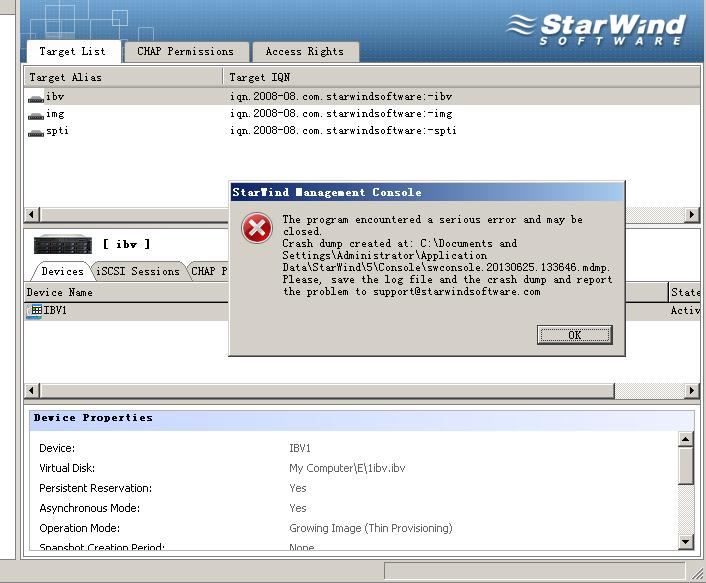
Task: Click the Operation Mode label
Action: (79, 528)
